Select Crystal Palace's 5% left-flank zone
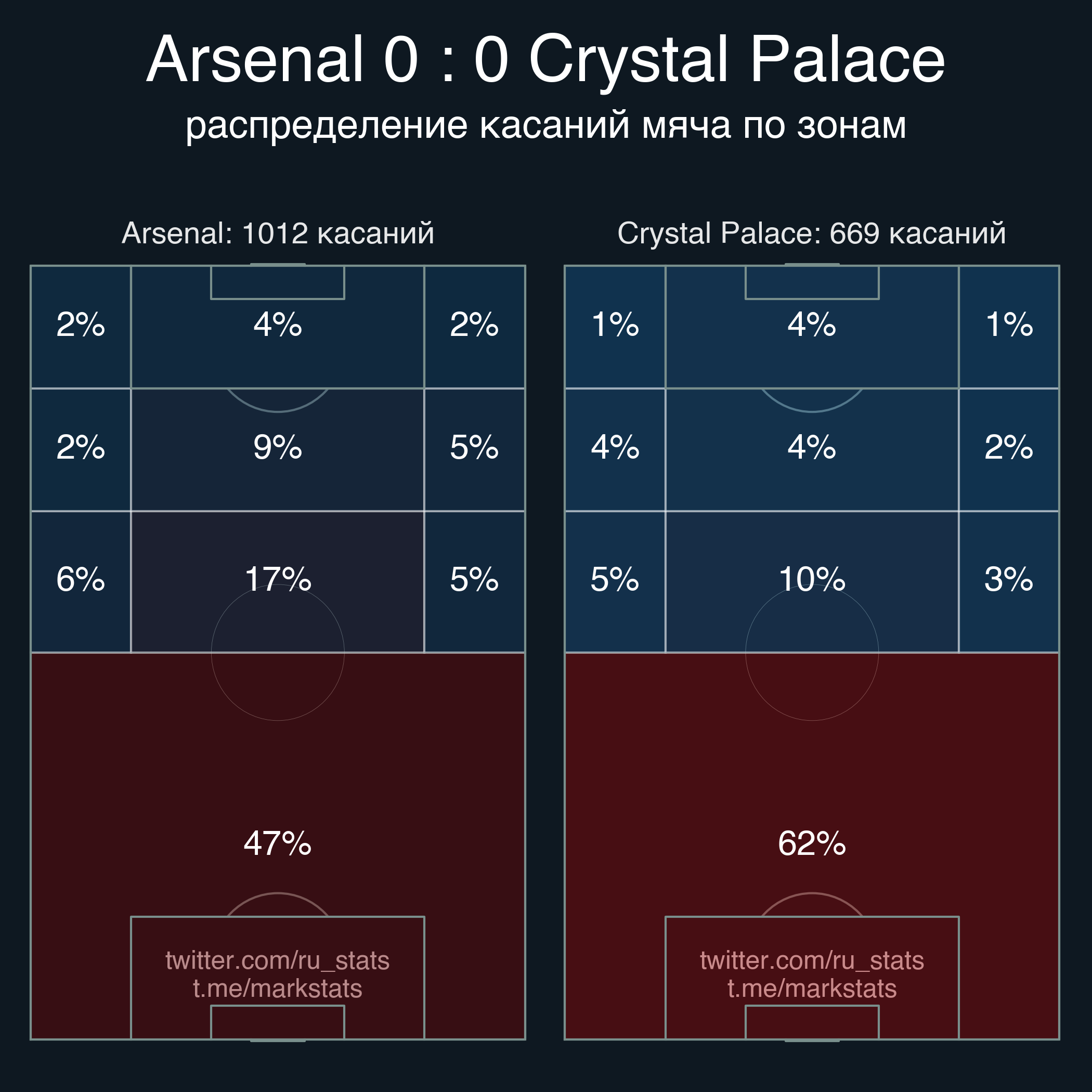Screen dimensions: 1092x1092 615,580
